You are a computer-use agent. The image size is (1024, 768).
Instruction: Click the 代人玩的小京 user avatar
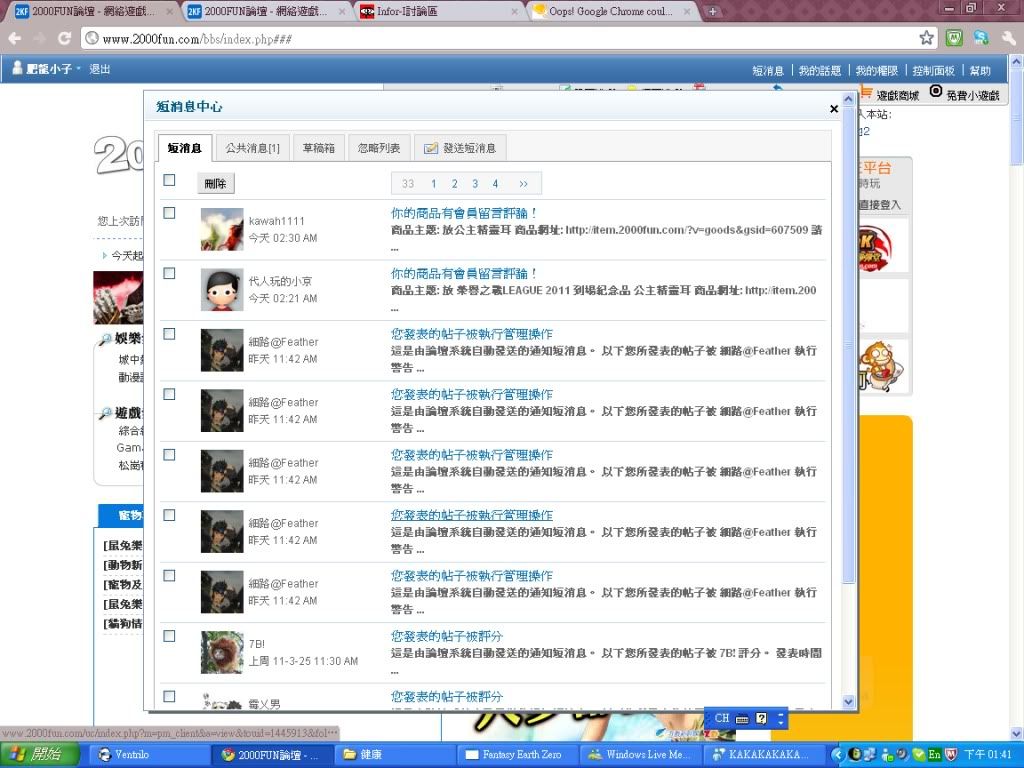pos(221,289)
